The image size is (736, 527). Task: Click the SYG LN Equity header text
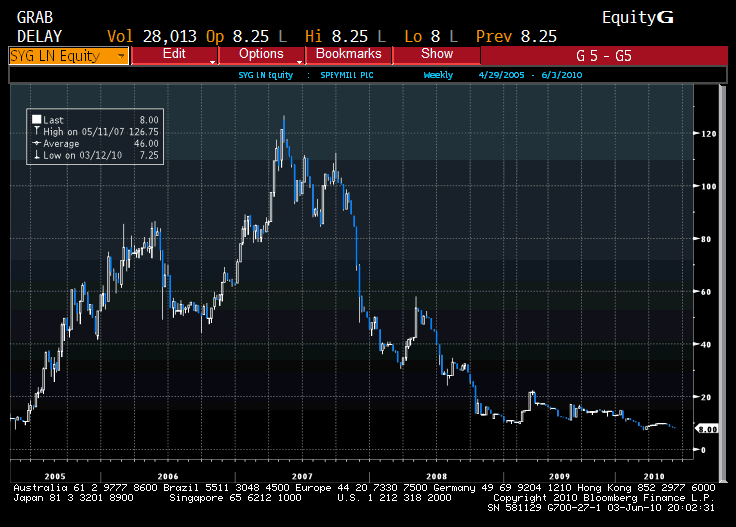click(x=266, y=75)
